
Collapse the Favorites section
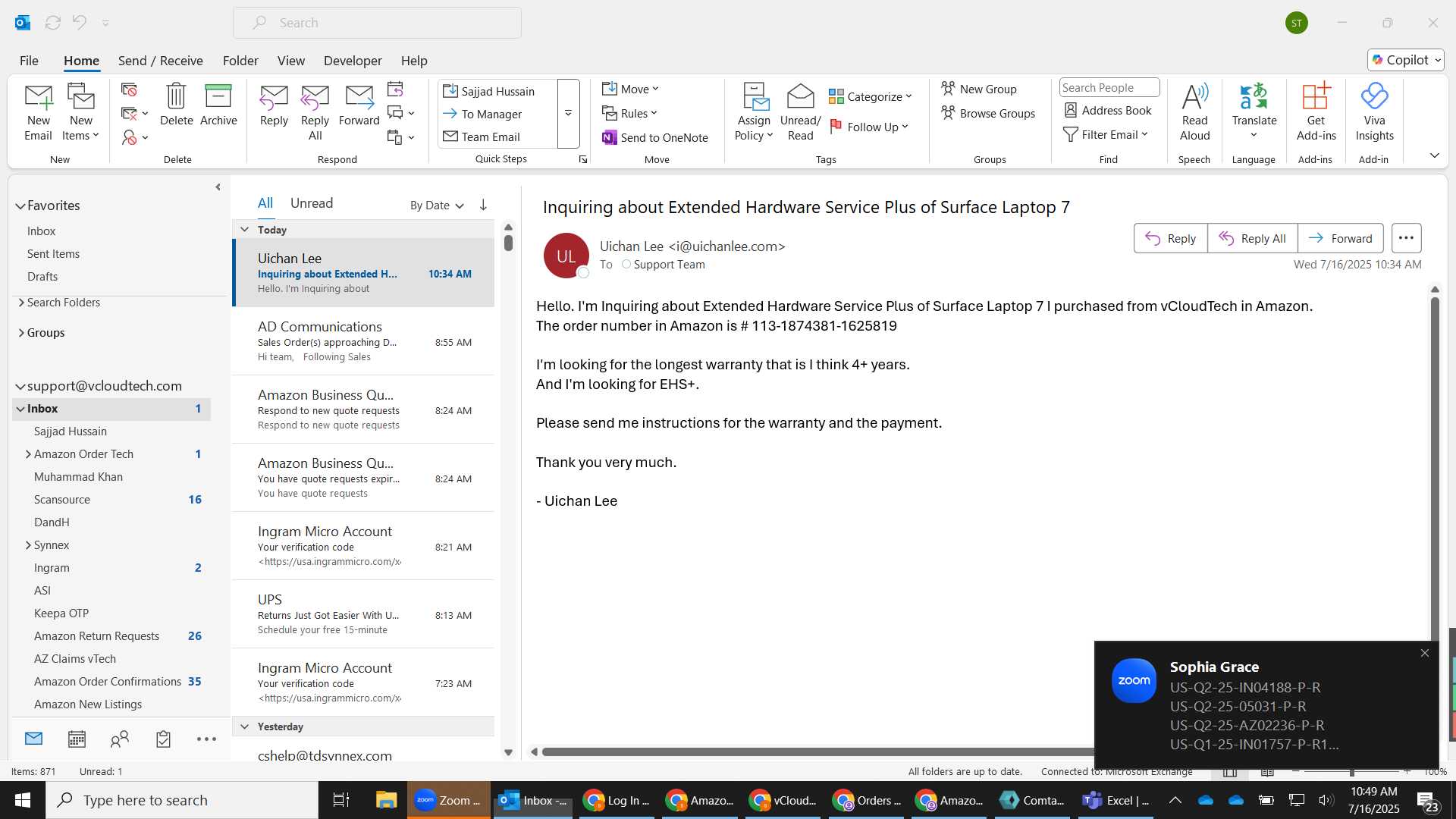[20, 206]
